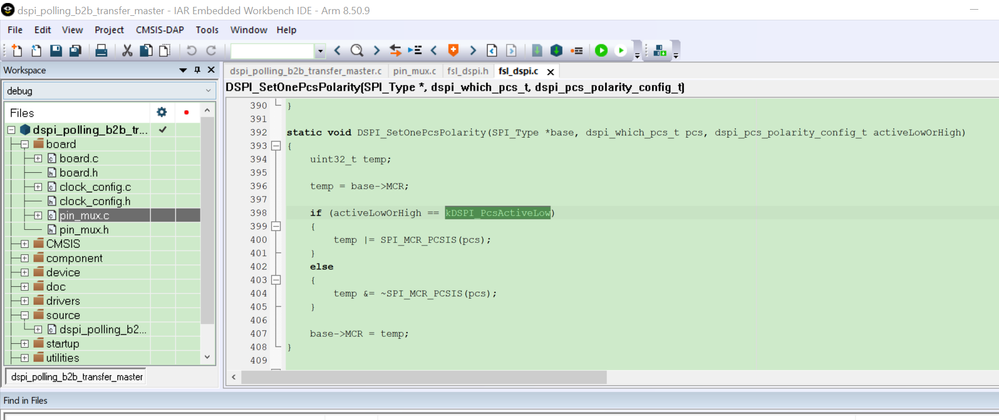Undo the last edit
The width and height of the screenshot is (999, 420).
coord(191,50)
